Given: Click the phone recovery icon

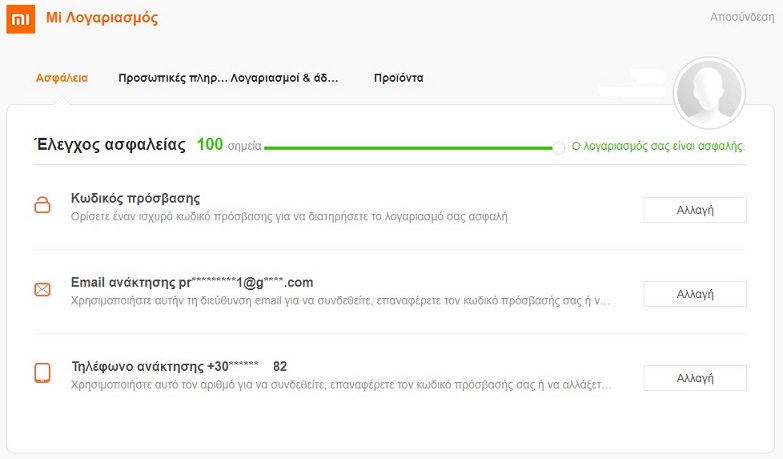Looking at the screenshot, I should pyautogui.click(x=42, y=373).
